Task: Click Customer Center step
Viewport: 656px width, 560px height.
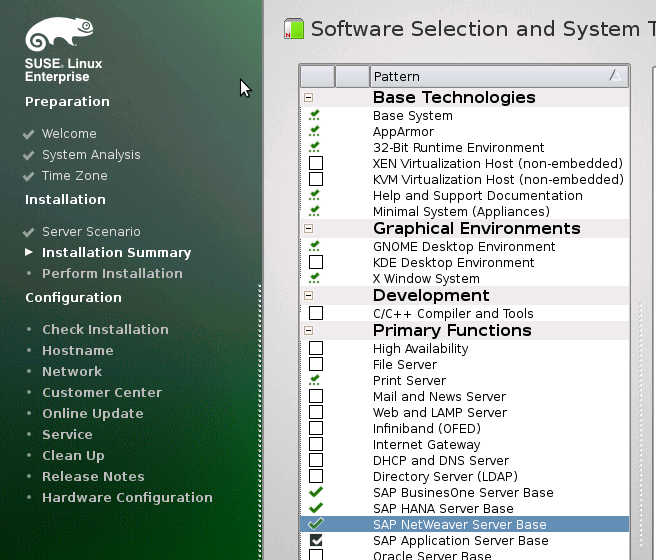Action: (102, 392)
